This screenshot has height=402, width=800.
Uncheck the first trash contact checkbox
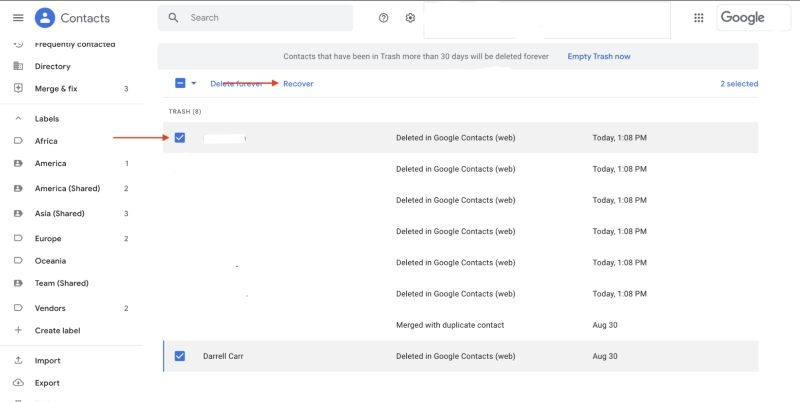point(180,137)
